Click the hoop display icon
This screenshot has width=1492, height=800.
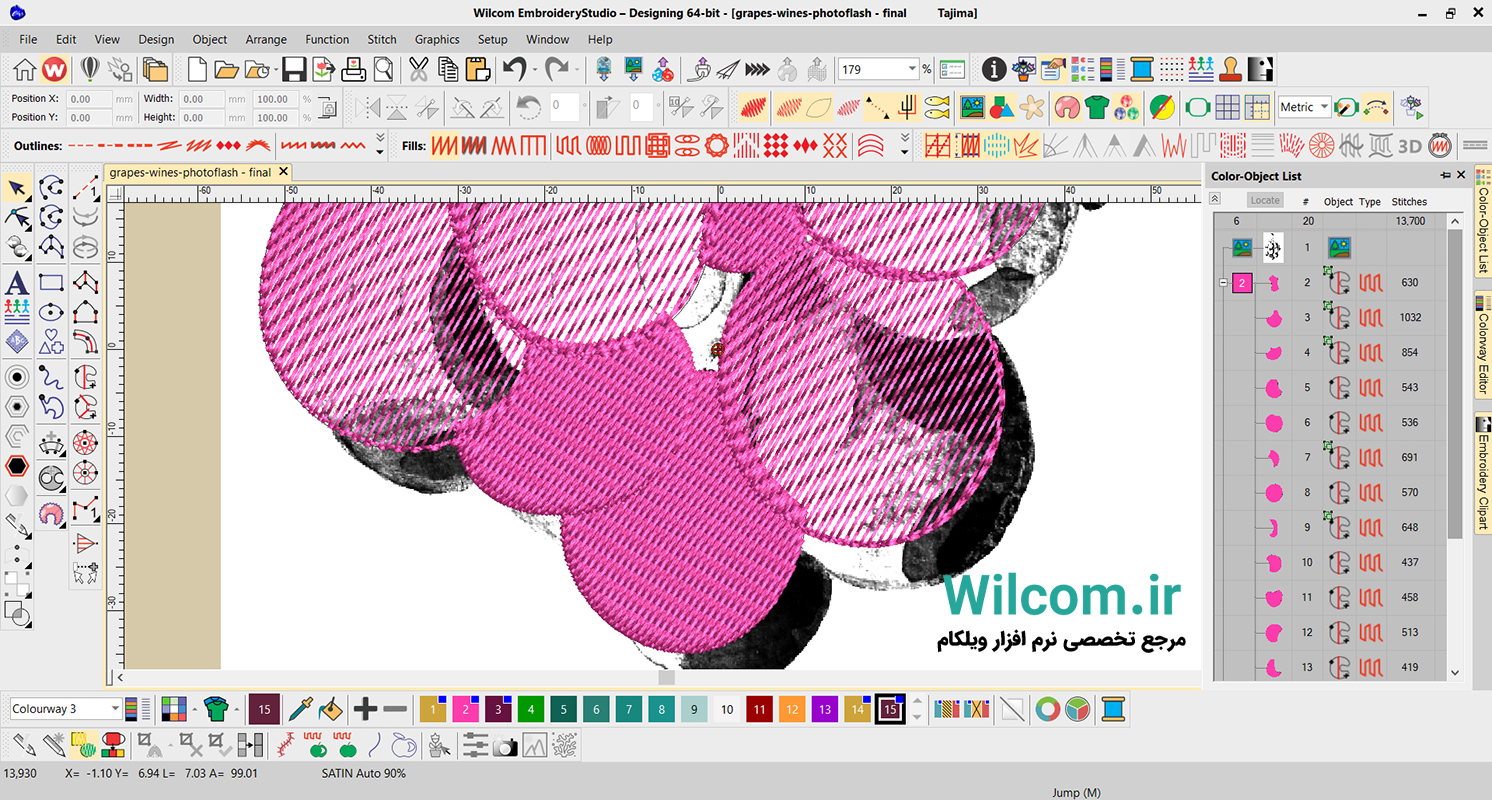[x=1197, y=107]
